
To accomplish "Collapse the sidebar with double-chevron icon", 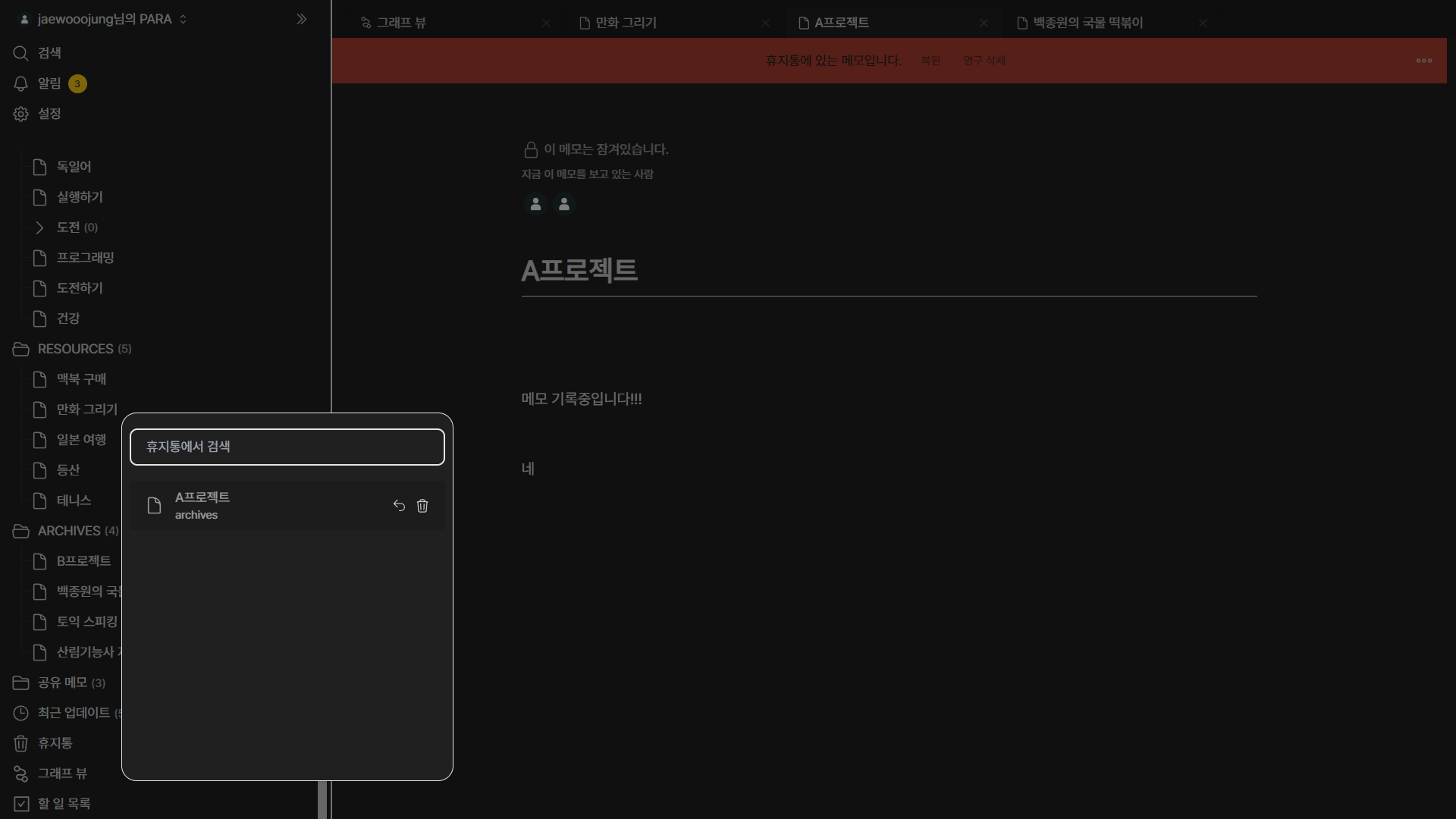I will (302, 19).
